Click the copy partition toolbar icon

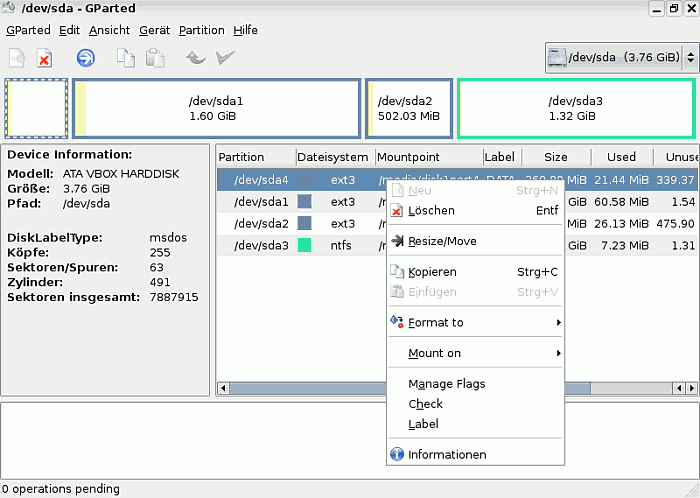click(x=126, y=58)
